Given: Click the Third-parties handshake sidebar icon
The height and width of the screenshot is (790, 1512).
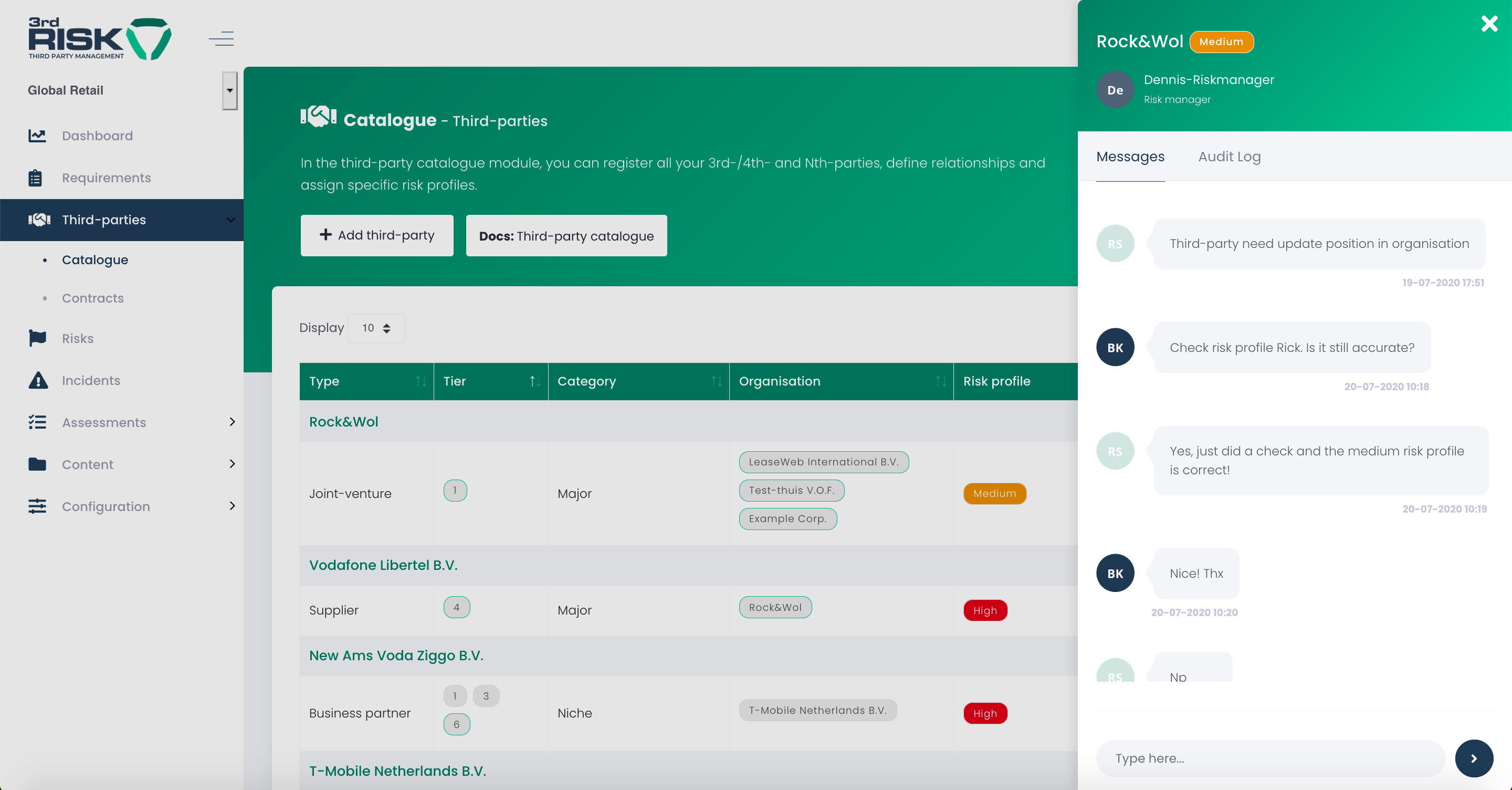Looking at the screenshot, I should tap(39, 220).
